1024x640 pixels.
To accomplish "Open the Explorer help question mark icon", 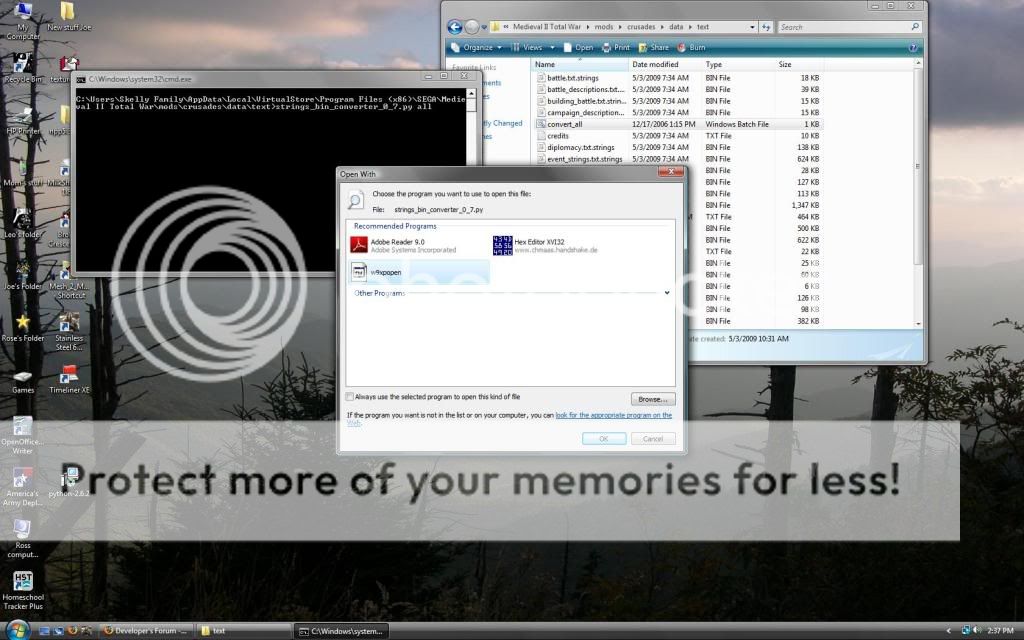I will [913, 47].
